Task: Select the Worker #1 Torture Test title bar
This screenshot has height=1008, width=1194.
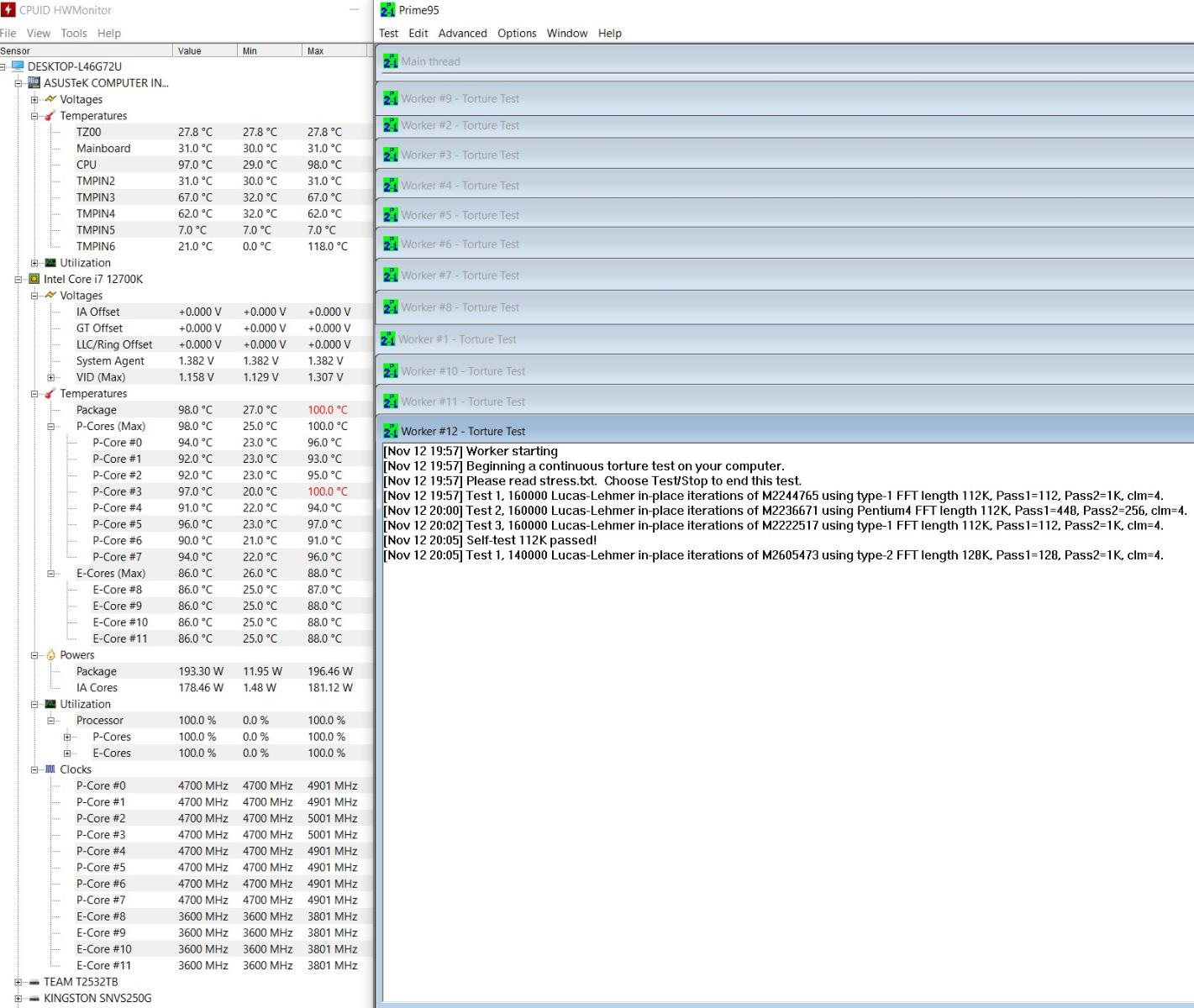Action: [786, 339]
